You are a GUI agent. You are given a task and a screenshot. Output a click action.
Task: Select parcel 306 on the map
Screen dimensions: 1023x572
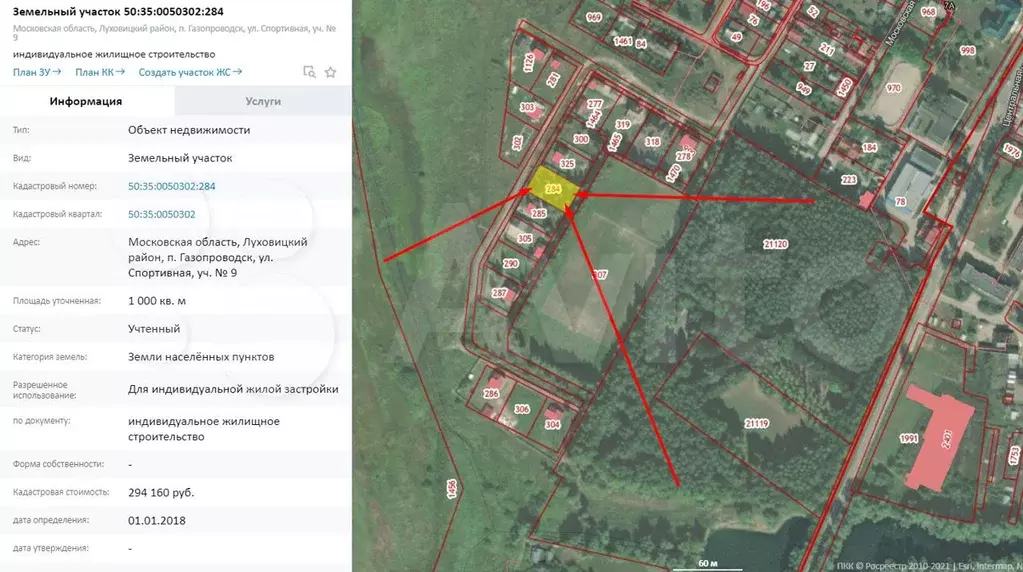pyautogui.click(x=522, y=408)
